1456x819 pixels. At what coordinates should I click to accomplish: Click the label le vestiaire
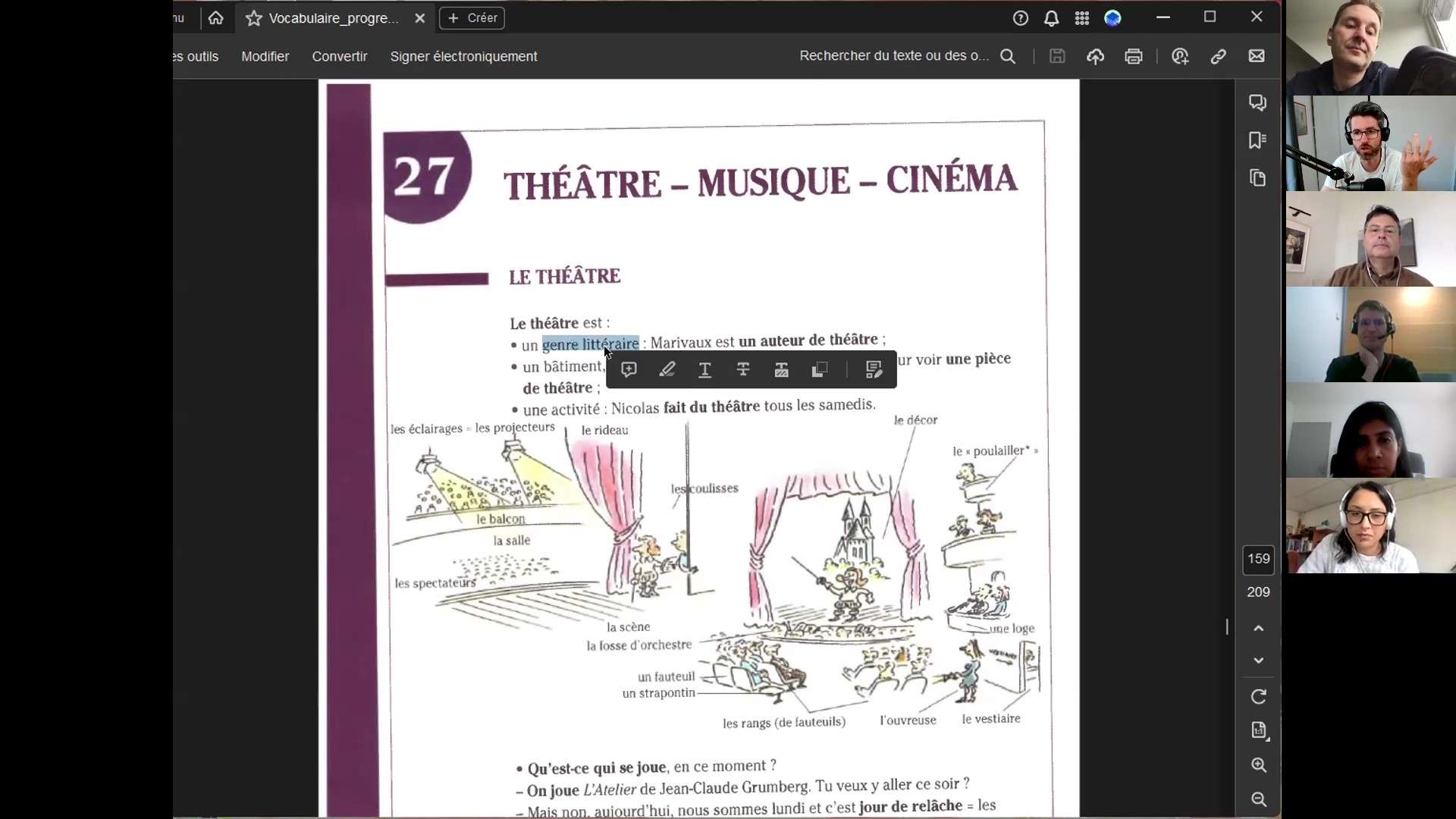tap(991, 719)
